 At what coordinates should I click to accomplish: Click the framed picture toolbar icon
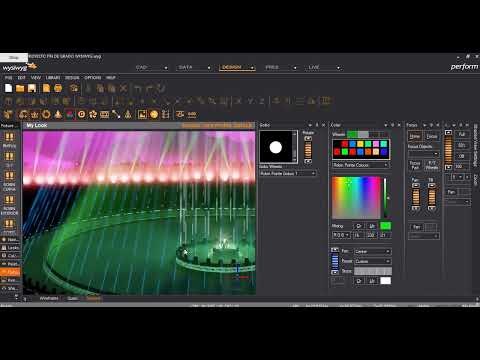tap(142, 115)
